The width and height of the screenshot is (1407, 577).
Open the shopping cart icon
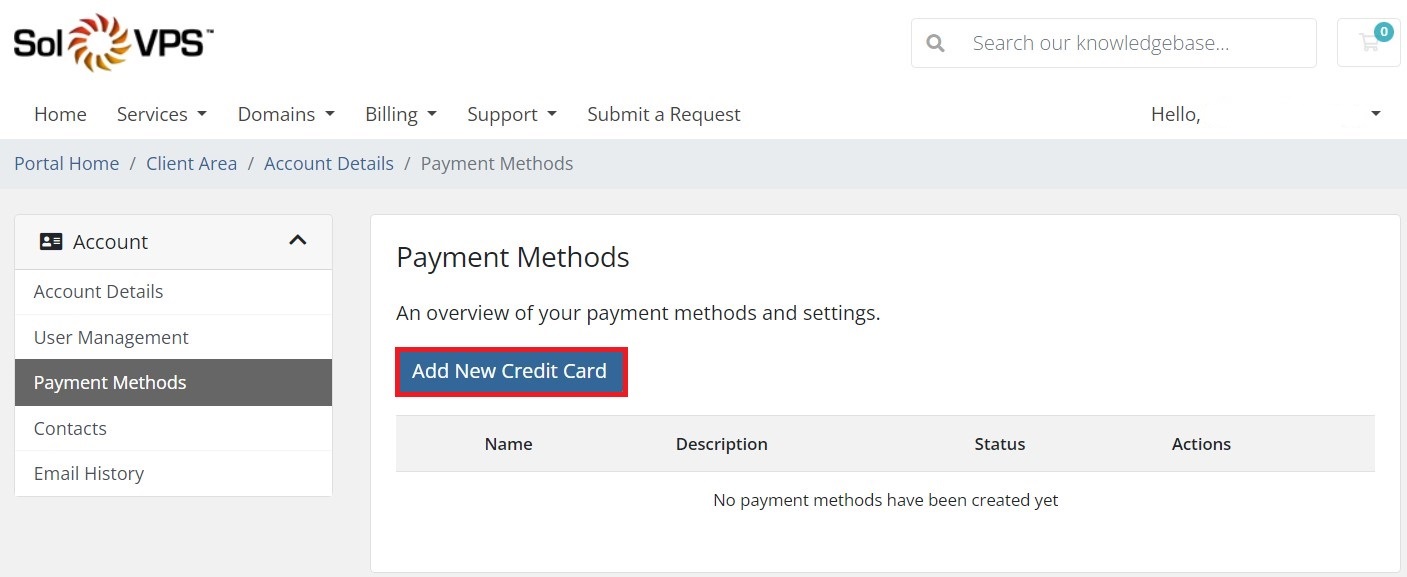[x=1368, y=43]
